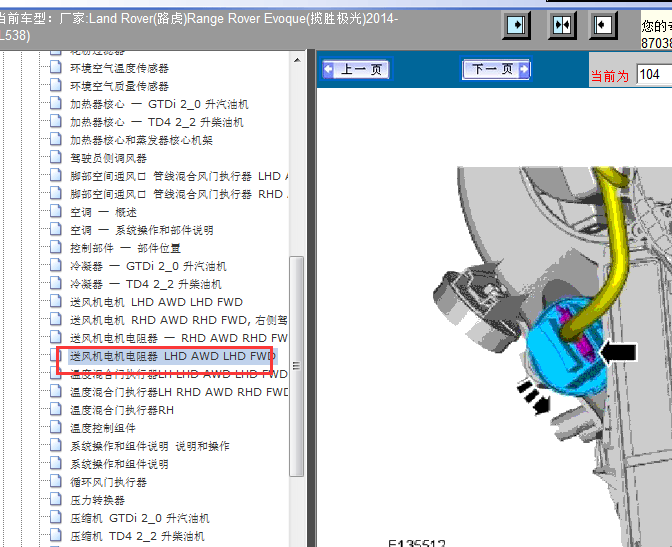Click document icon beside 冷凝器 GTDi 2_0

point(56,265)
